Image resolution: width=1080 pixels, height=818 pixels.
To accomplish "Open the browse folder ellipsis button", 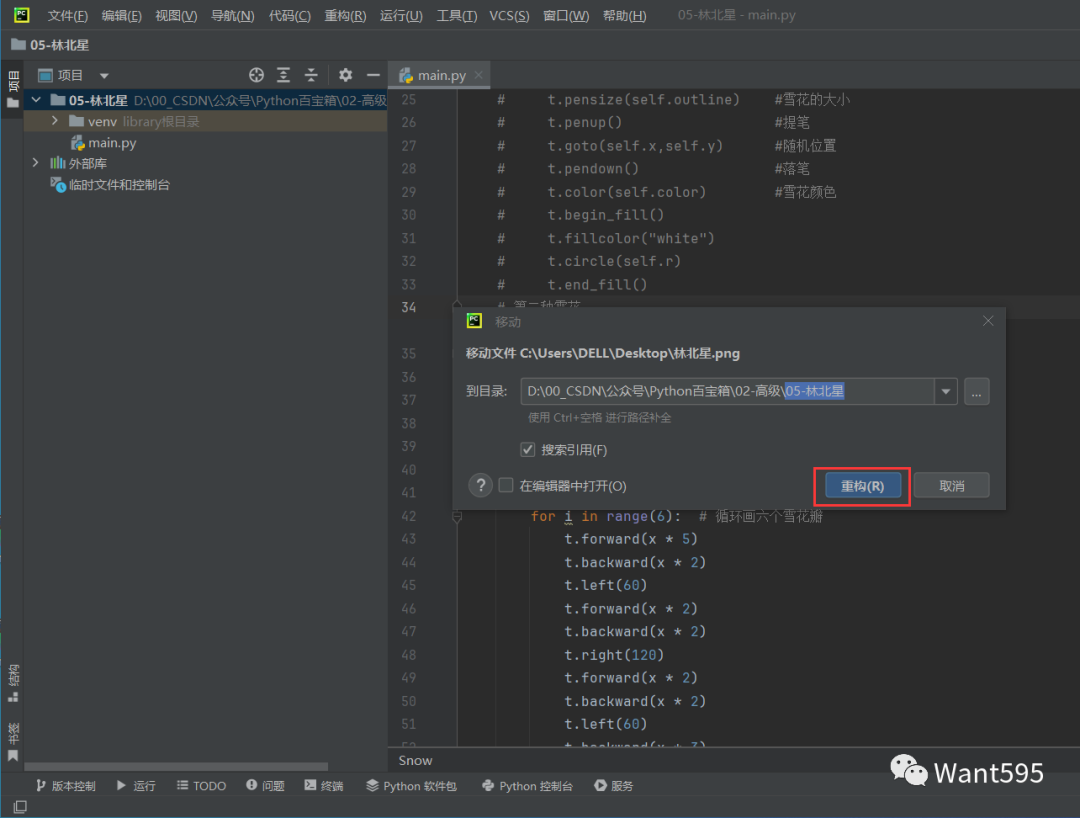I will (976, 392).
